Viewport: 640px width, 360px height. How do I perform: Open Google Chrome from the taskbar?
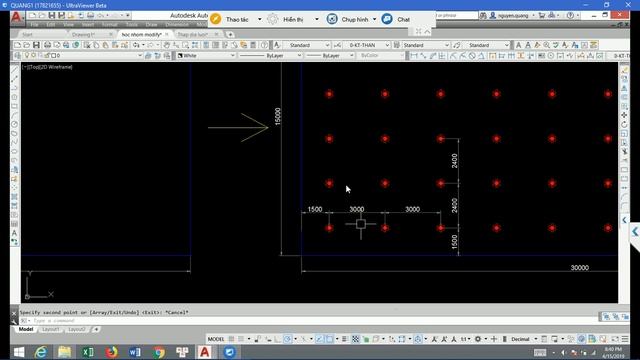pyautogui.click(x=158, y=352)
